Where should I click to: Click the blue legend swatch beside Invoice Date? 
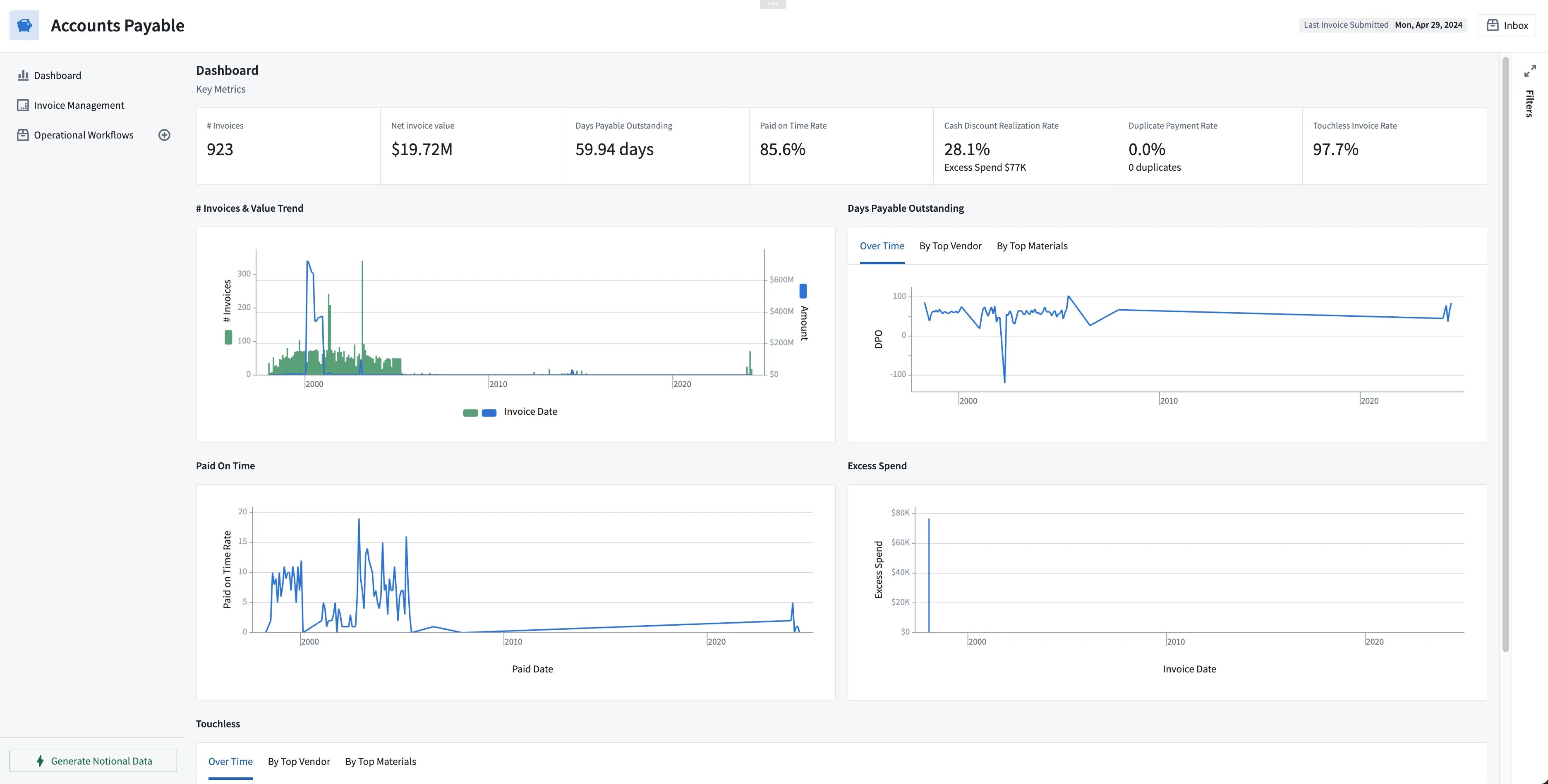489,413
